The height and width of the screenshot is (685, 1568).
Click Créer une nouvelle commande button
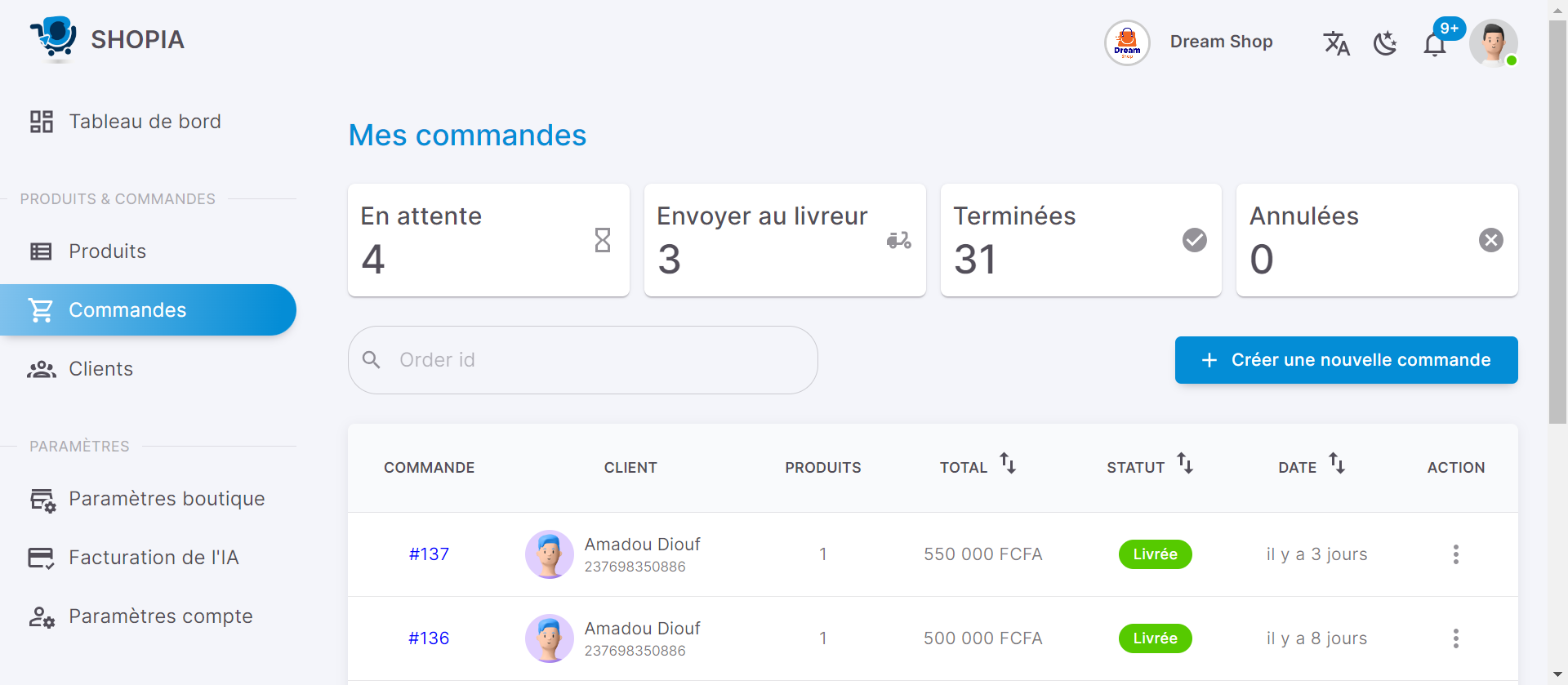coord(1346,360)
